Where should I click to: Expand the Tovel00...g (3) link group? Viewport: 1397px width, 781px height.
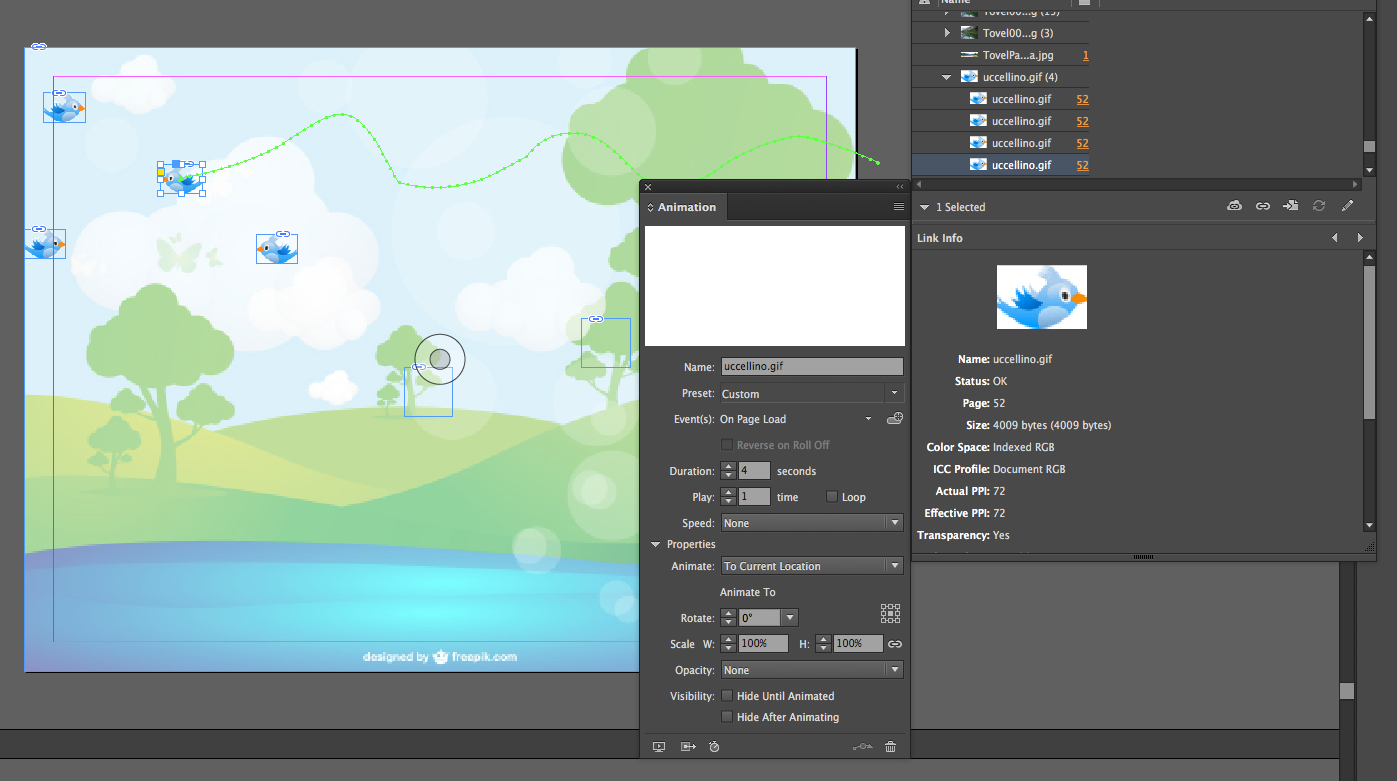(x=947, y=33)
